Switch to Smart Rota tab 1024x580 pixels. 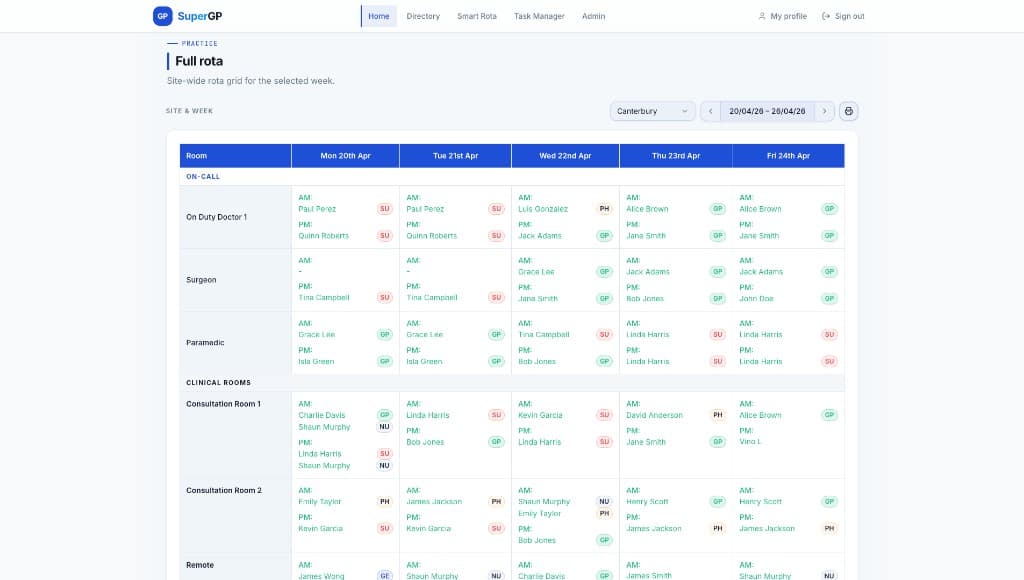[x=477, y=16]
